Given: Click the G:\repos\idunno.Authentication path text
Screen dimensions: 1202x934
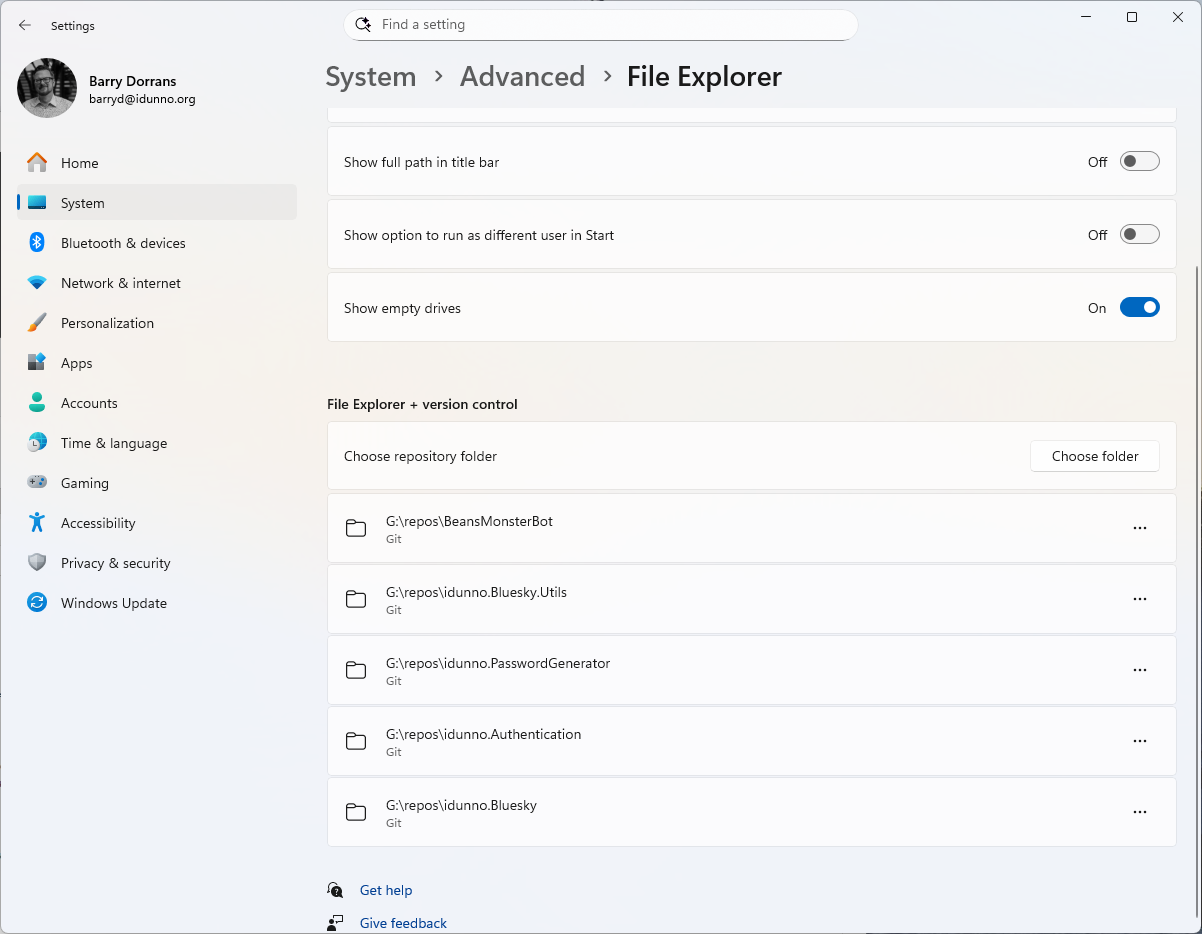Looking at the screenshot, I should click(483, 734).
